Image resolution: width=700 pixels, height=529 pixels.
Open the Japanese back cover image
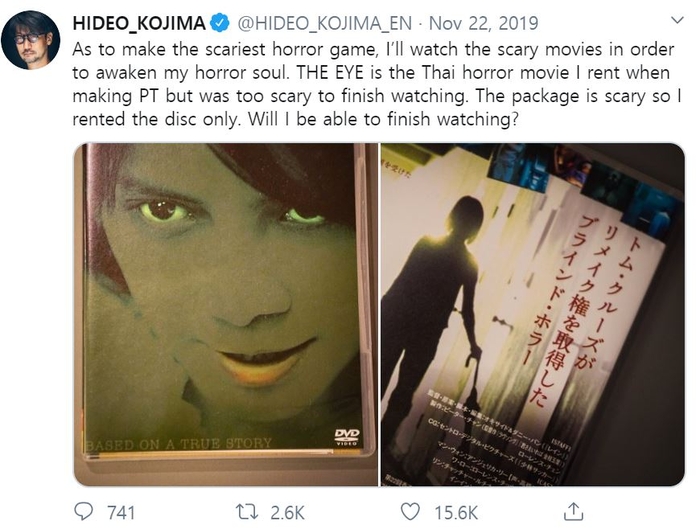click(533, 314)
